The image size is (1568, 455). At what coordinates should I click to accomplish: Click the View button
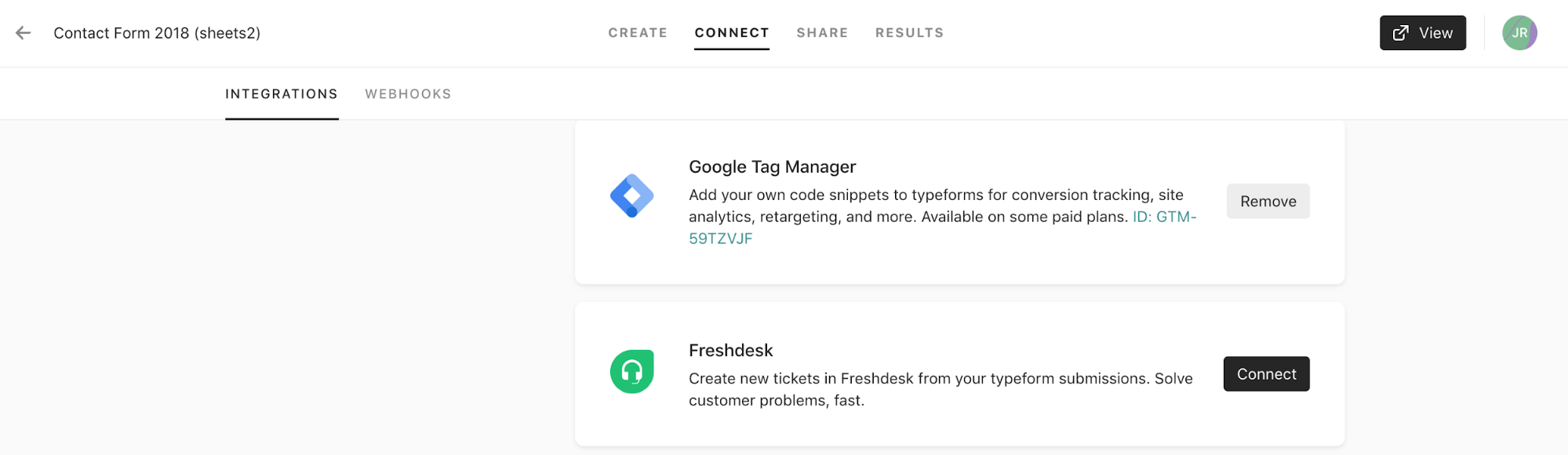click(x=1423, y=33)
